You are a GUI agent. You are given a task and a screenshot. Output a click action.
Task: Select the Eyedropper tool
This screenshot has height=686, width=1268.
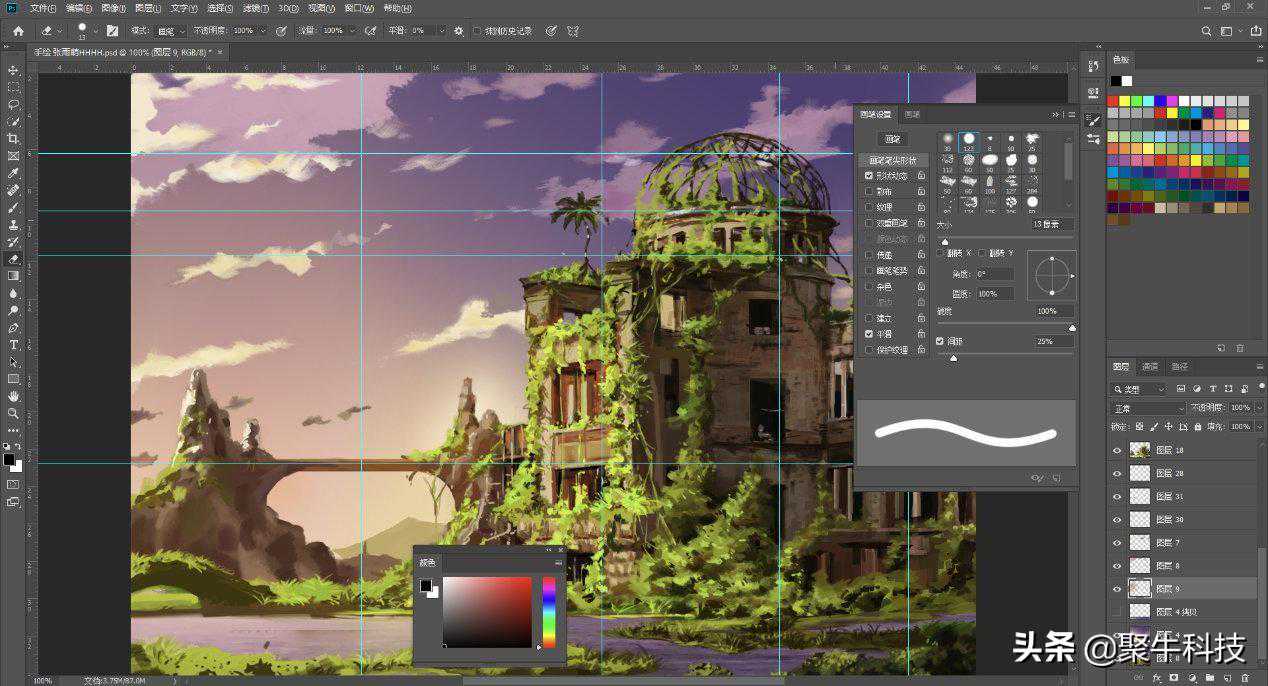14,172
